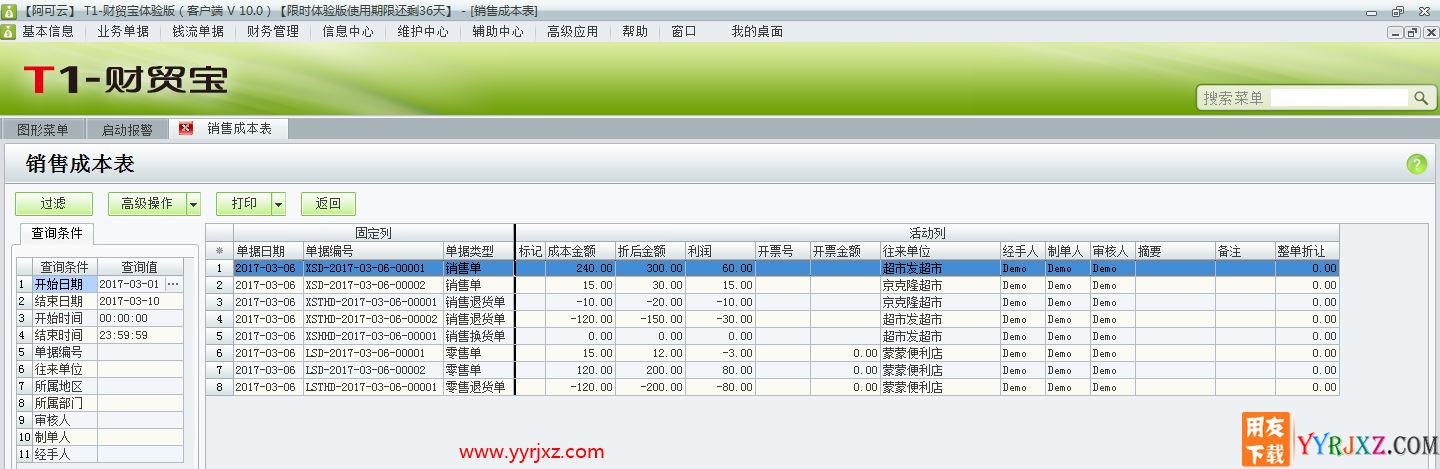1440x469 pixels.
Task: Sort by 单据类型 column header
Action: pos(478,251)
